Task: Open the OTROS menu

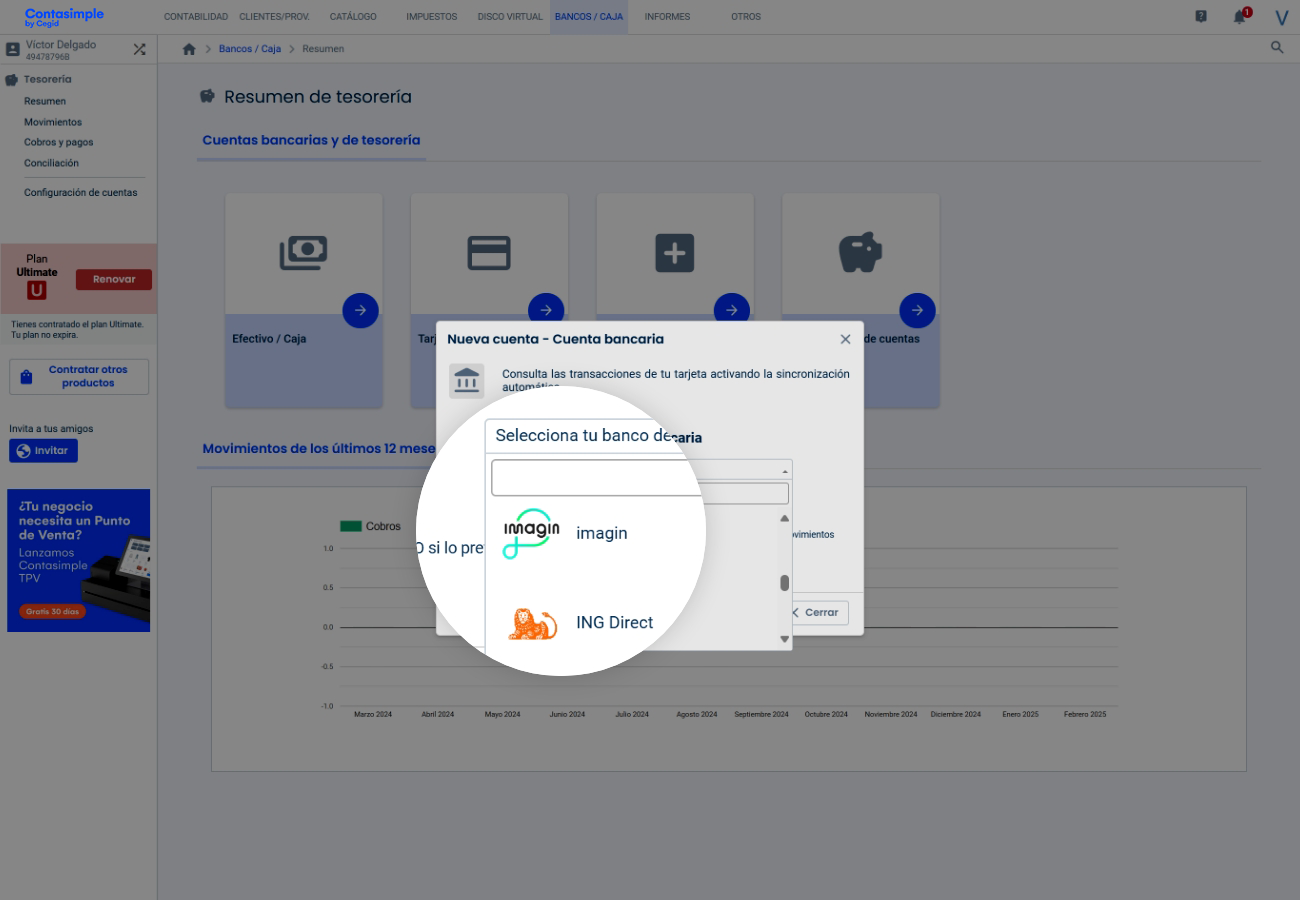Action: pos(746,17)
